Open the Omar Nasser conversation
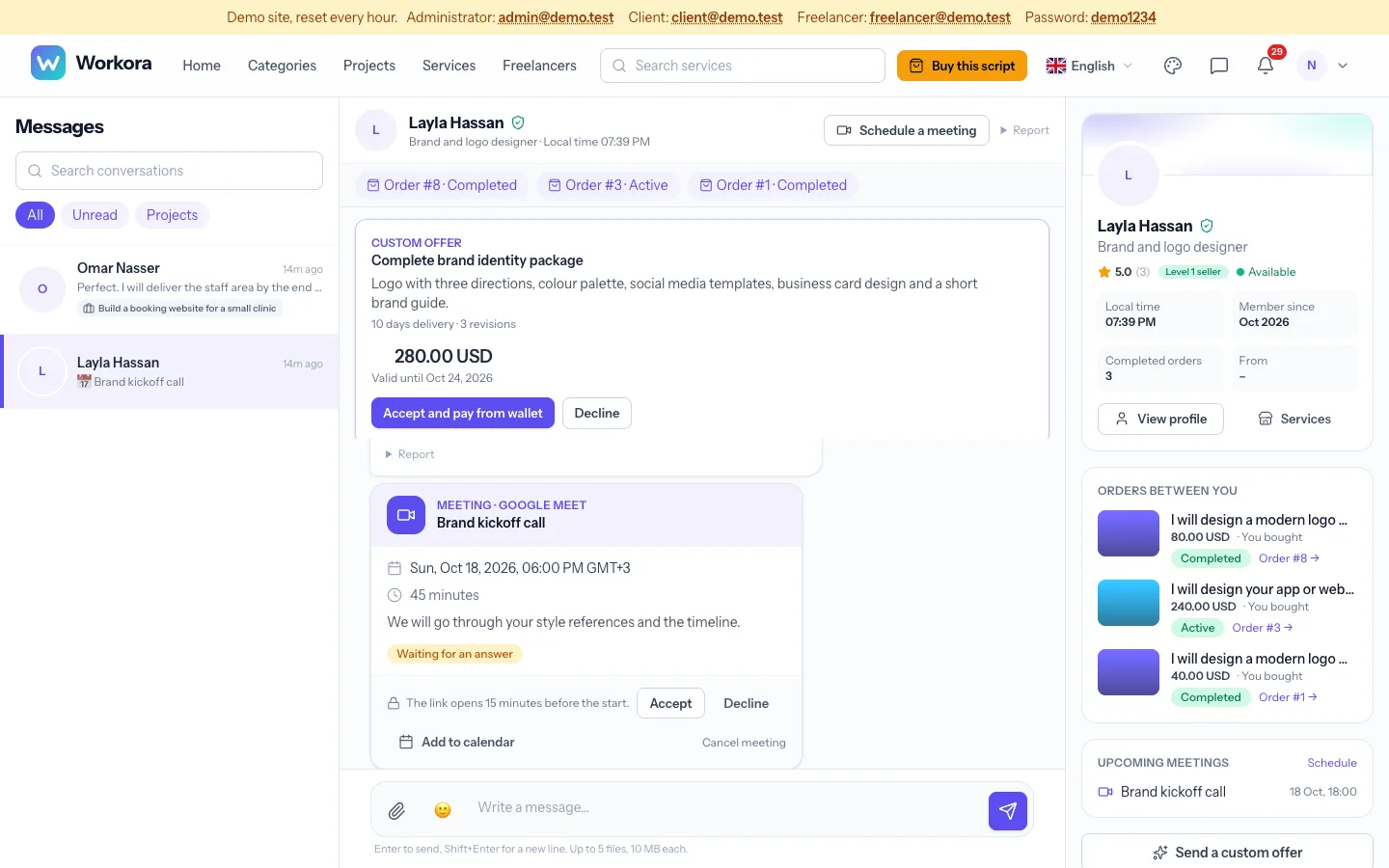The width and height of the screenshot is (1389, 868). tap(169, 287)
